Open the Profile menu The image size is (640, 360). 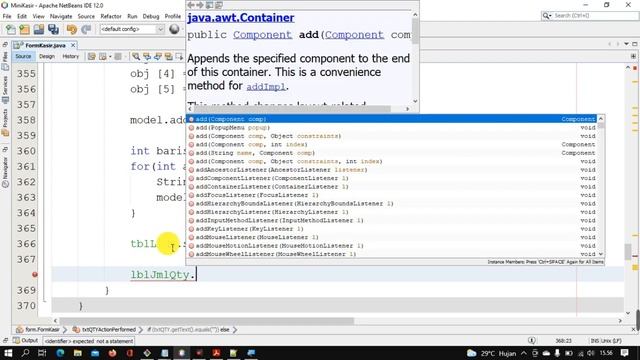(173, 16)
